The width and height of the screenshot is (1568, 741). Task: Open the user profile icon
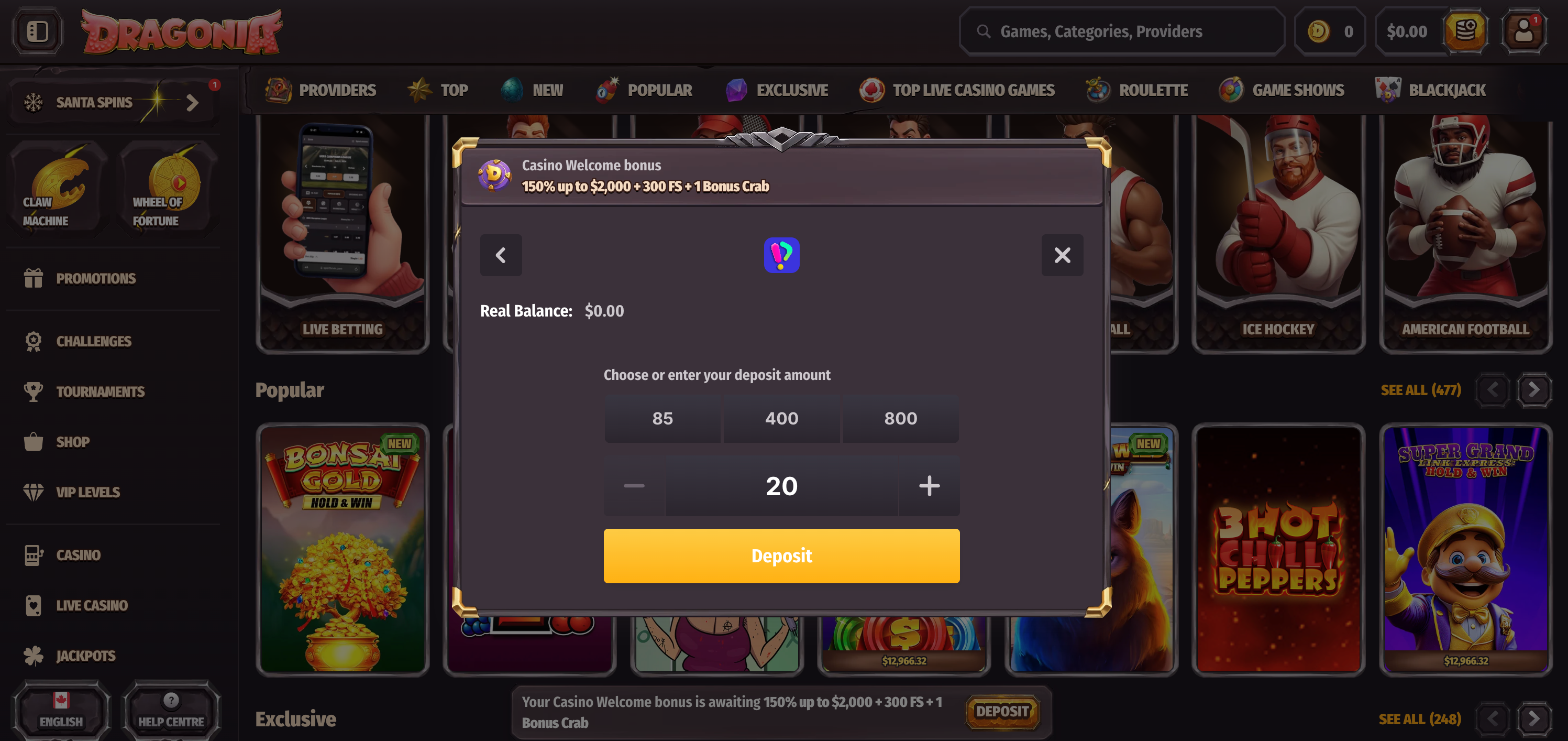[1523, 31]
